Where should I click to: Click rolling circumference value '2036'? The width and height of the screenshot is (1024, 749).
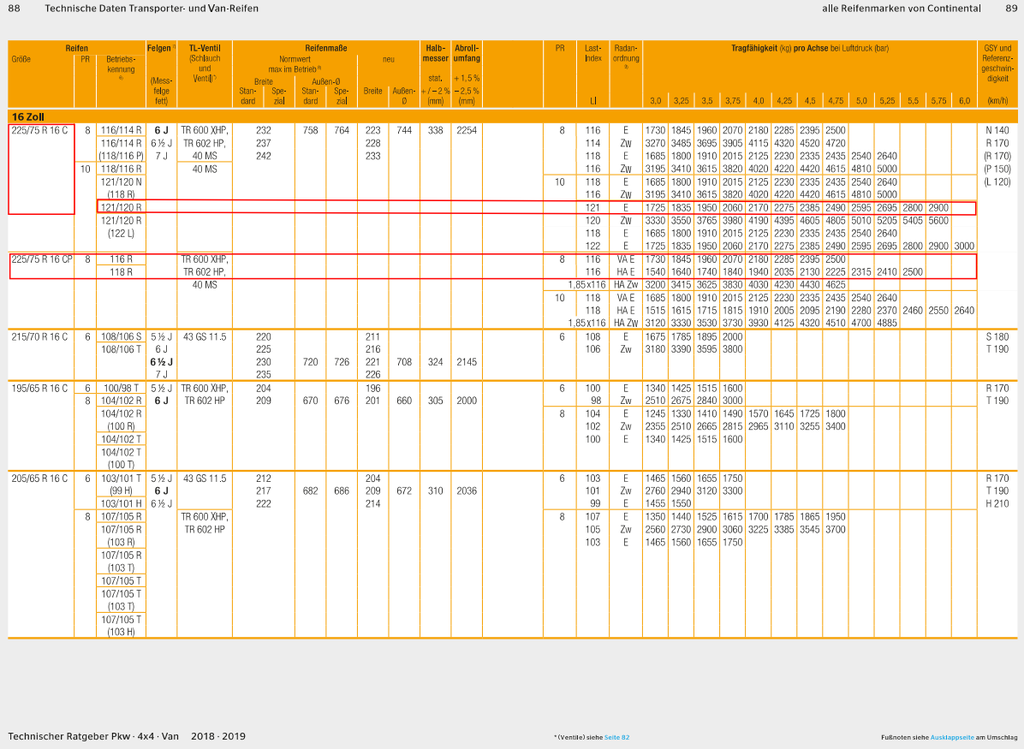pyautogui.click(x=466, y=491)
